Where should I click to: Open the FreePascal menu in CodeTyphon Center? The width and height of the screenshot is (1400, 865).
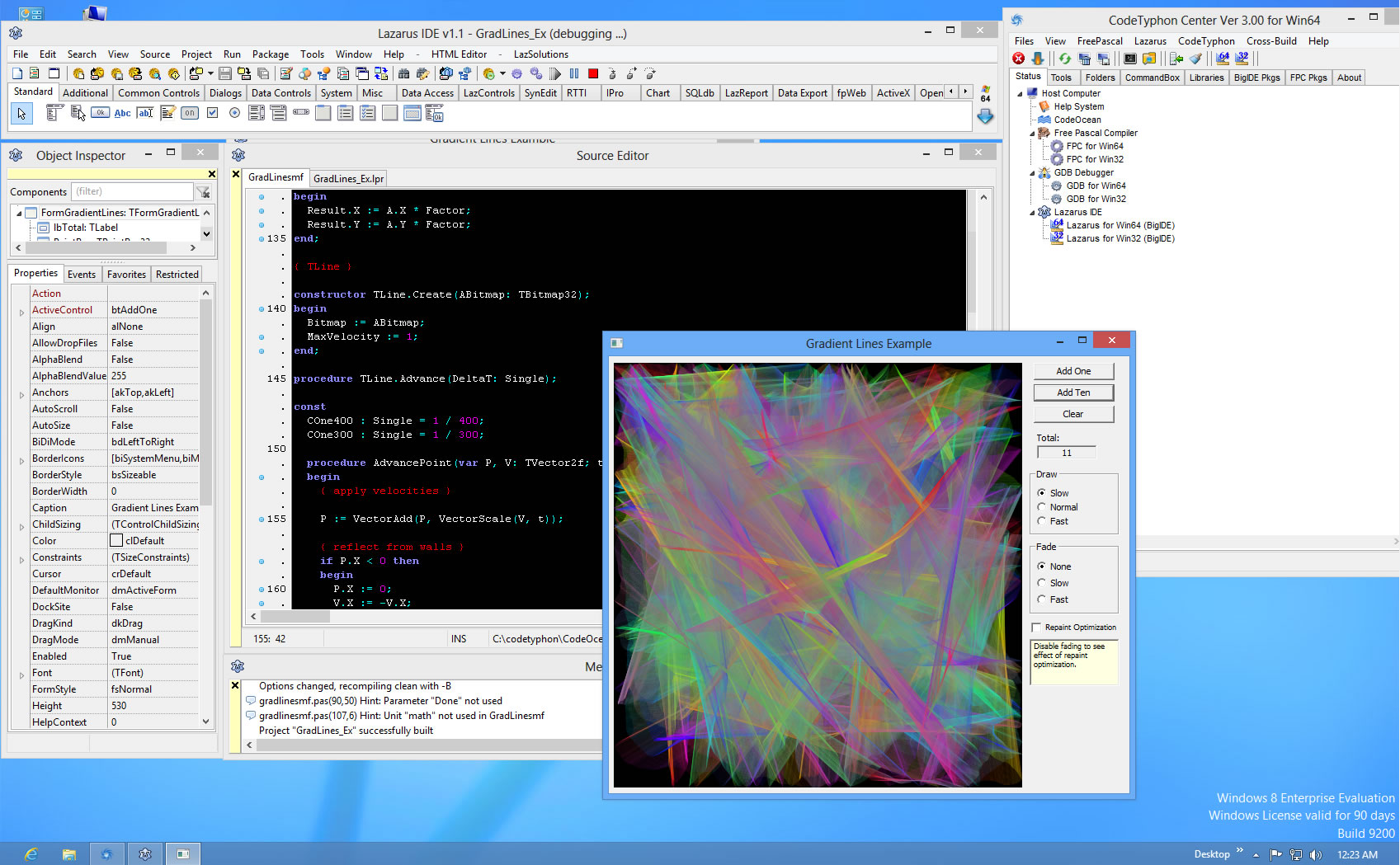pyautogui.click(x=1100, y=41)
